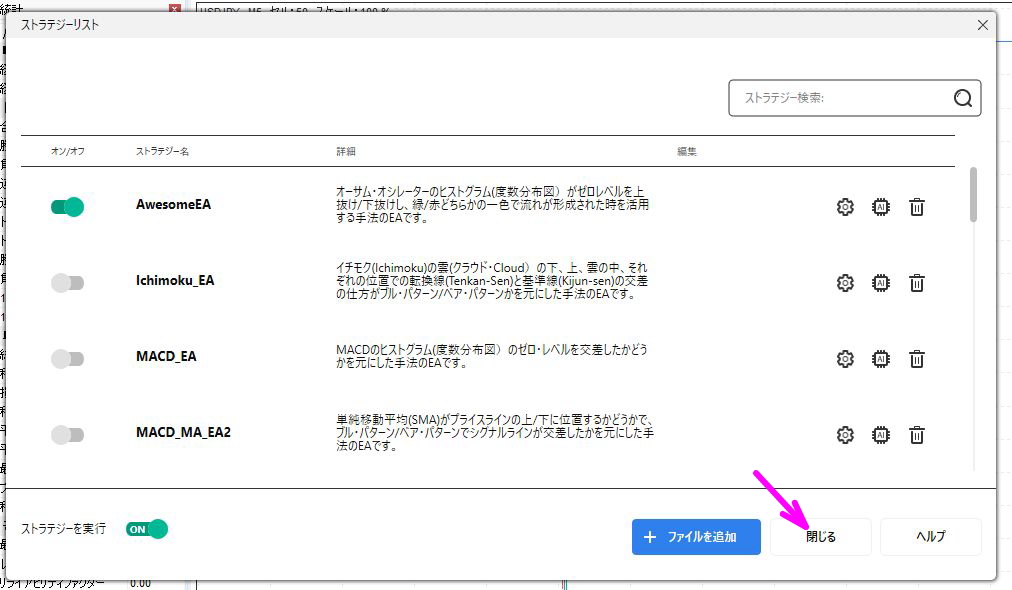Viewport: 1012px width, 590px height.
Task: Click the AI icon next to Ichimoku_EA
Action: (x=881, y=283)
